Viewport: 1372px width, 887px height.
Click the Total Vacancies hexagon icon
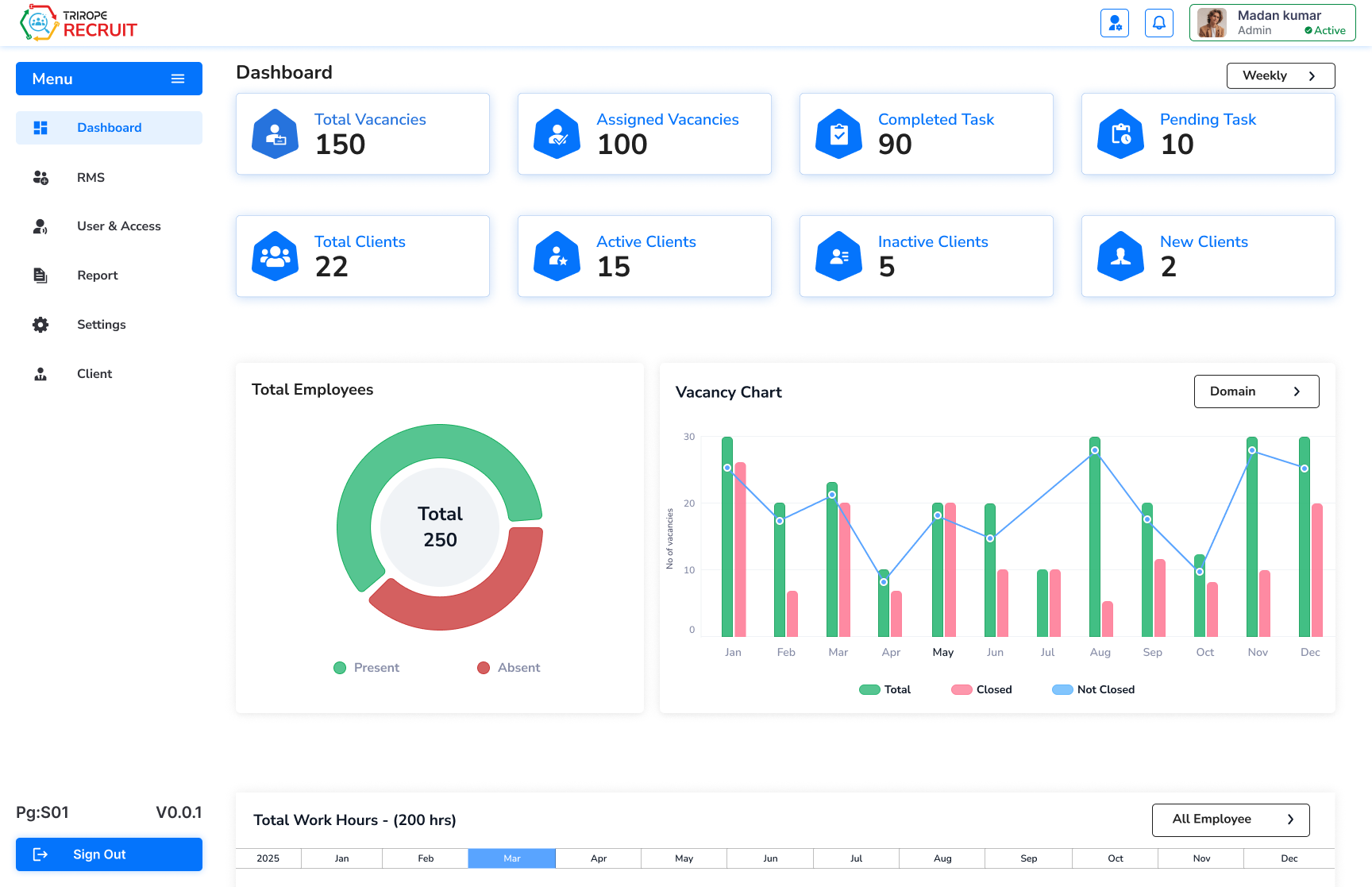pos(274,133)
